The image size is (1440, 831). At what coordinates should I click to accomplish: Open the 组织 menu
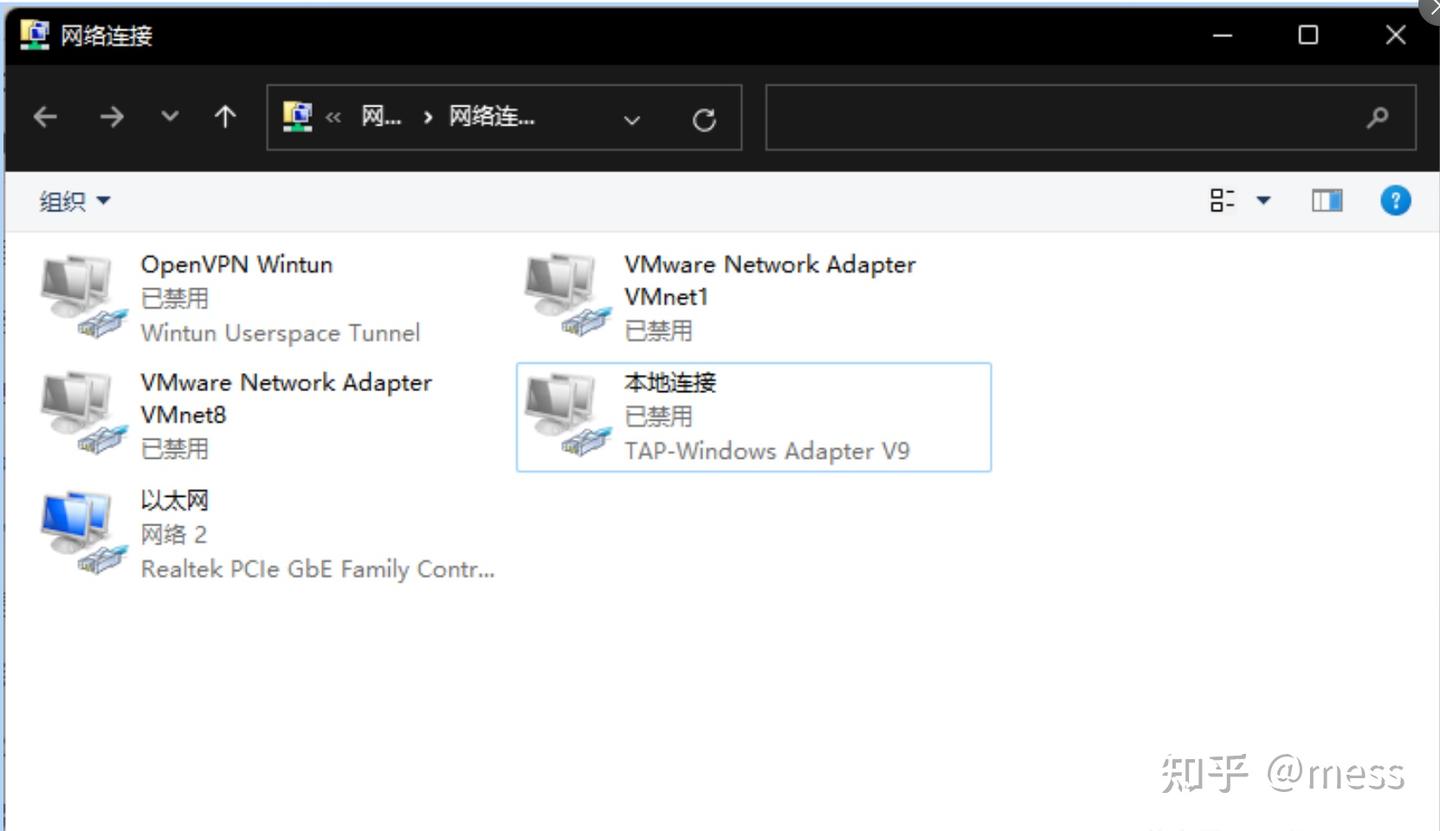pos(75,201)
